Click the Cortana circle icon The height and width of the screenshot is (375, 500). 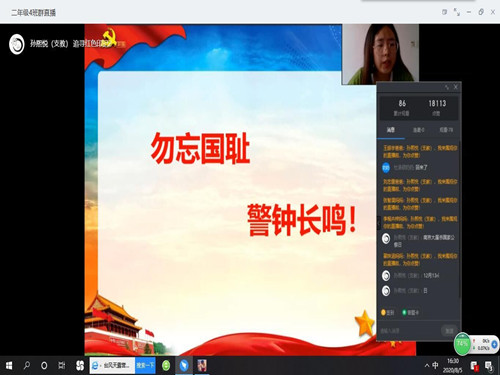click(x=44, y=366)
